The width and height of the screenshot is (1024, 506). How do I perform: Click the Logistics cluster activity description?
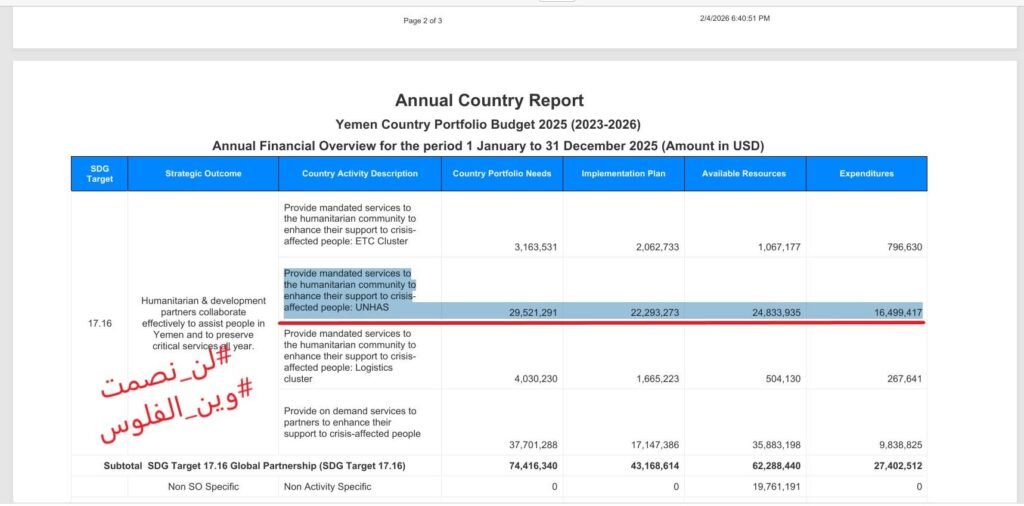click(x=350, y=356)
